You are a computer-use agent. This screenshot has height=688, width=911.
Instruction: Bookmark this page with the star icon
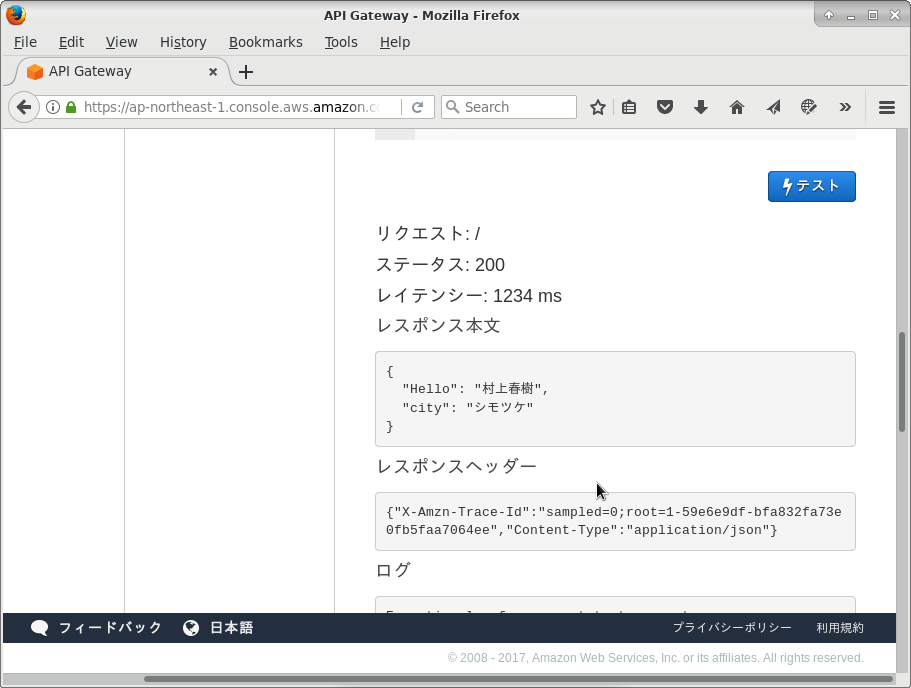pyautogui.click(x=598, y=107)
